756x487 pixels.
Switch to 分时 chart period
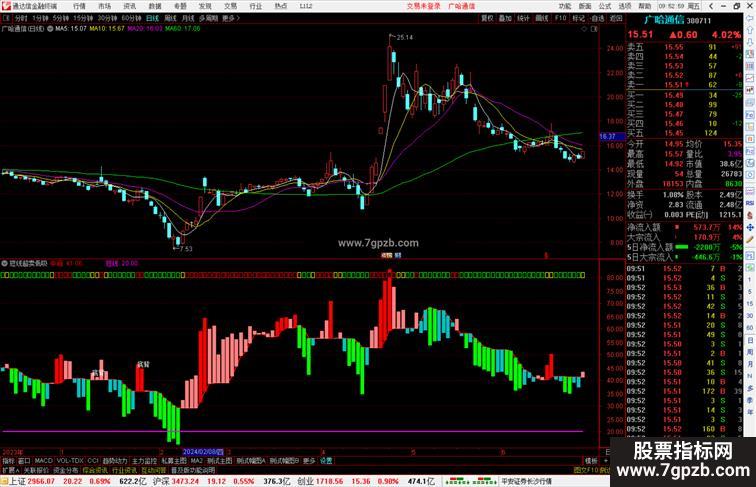tap(21, 18)
